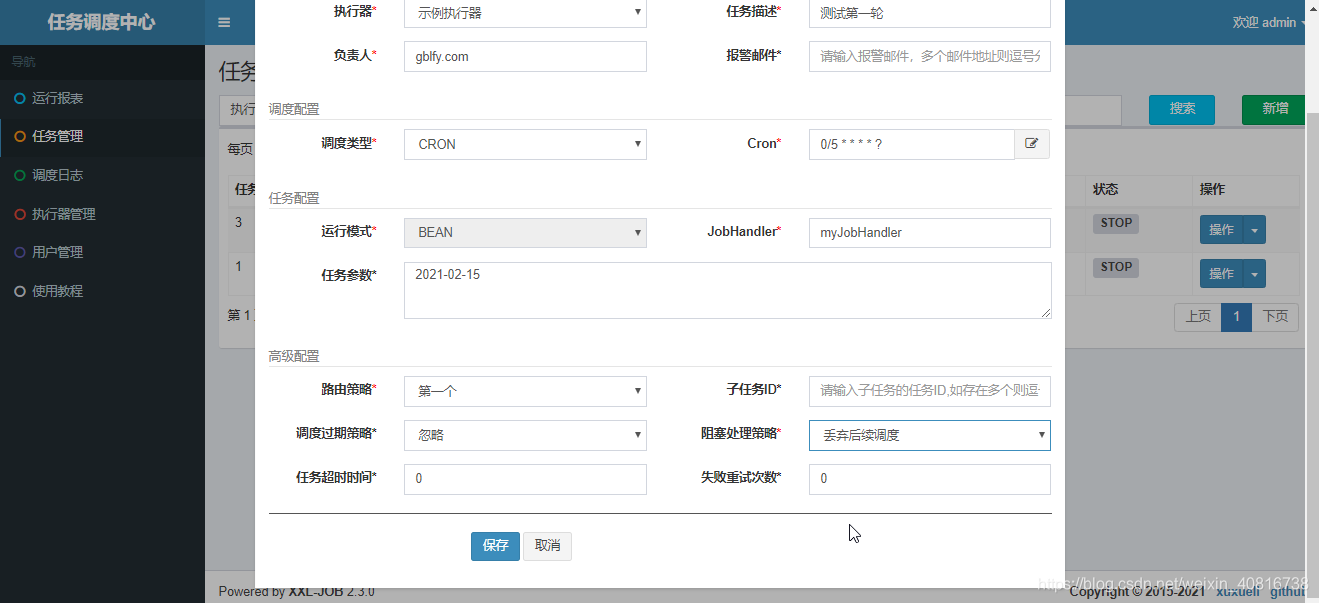Click the 取消 button
Screen dimensions: 1319x603
[x=547, y=546]
